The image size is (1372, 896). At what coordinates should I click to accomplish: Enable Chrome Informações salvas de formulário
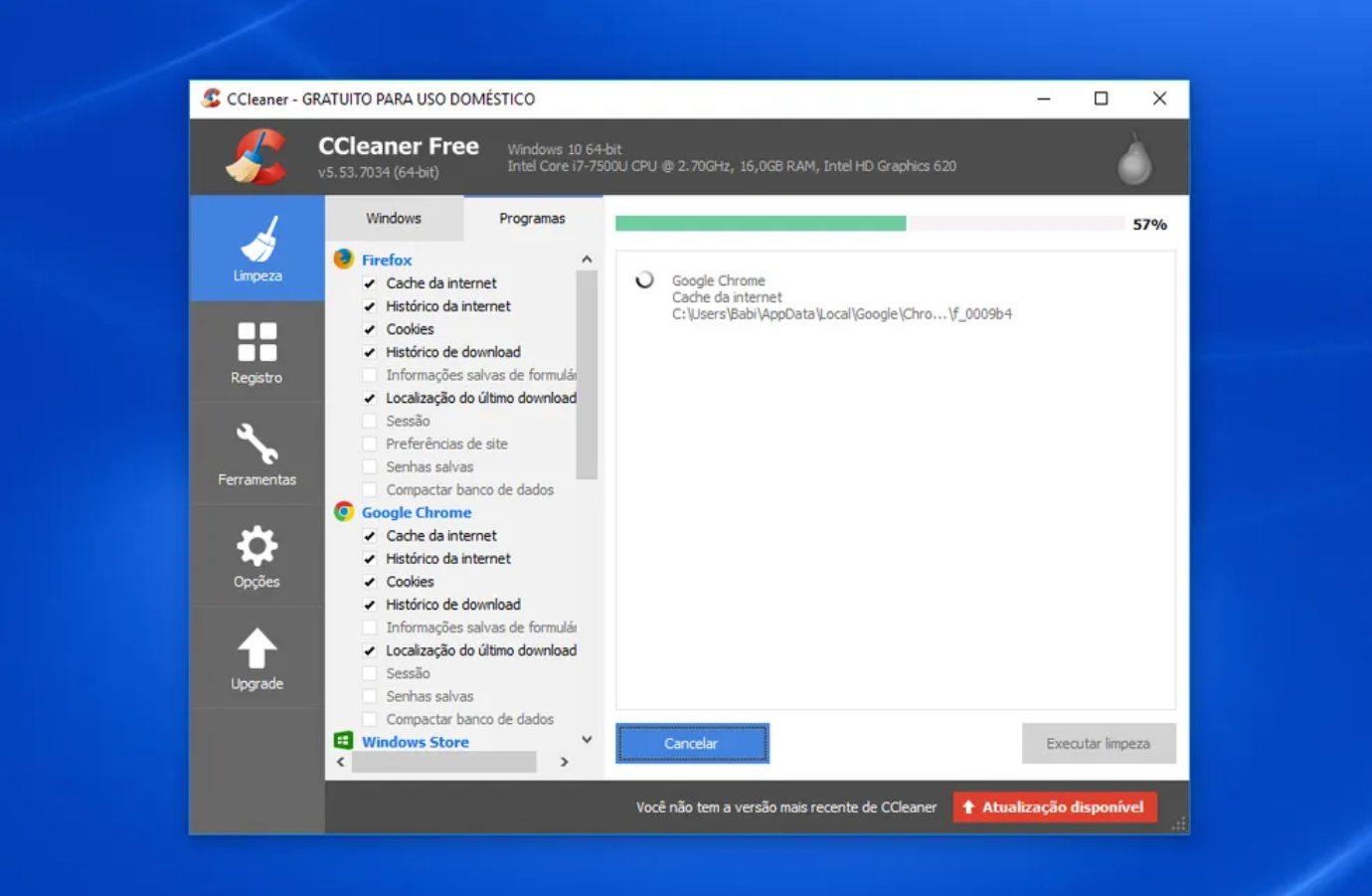point(370,627)
